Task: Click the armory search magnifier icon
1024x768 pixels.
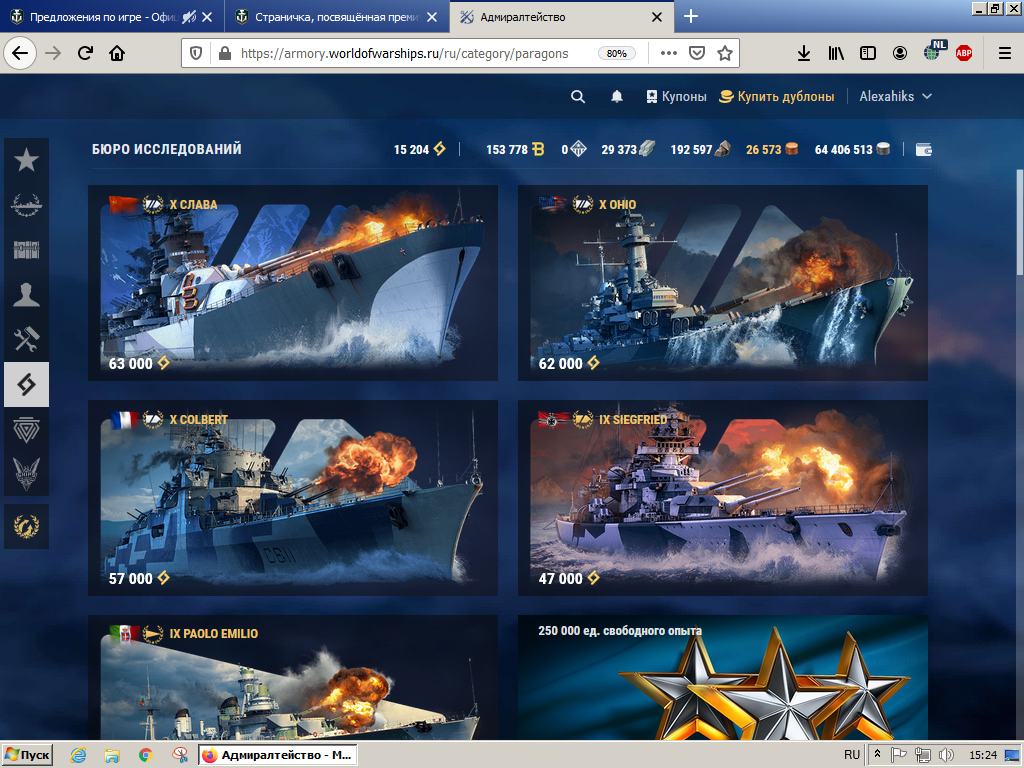Action: 577,97
